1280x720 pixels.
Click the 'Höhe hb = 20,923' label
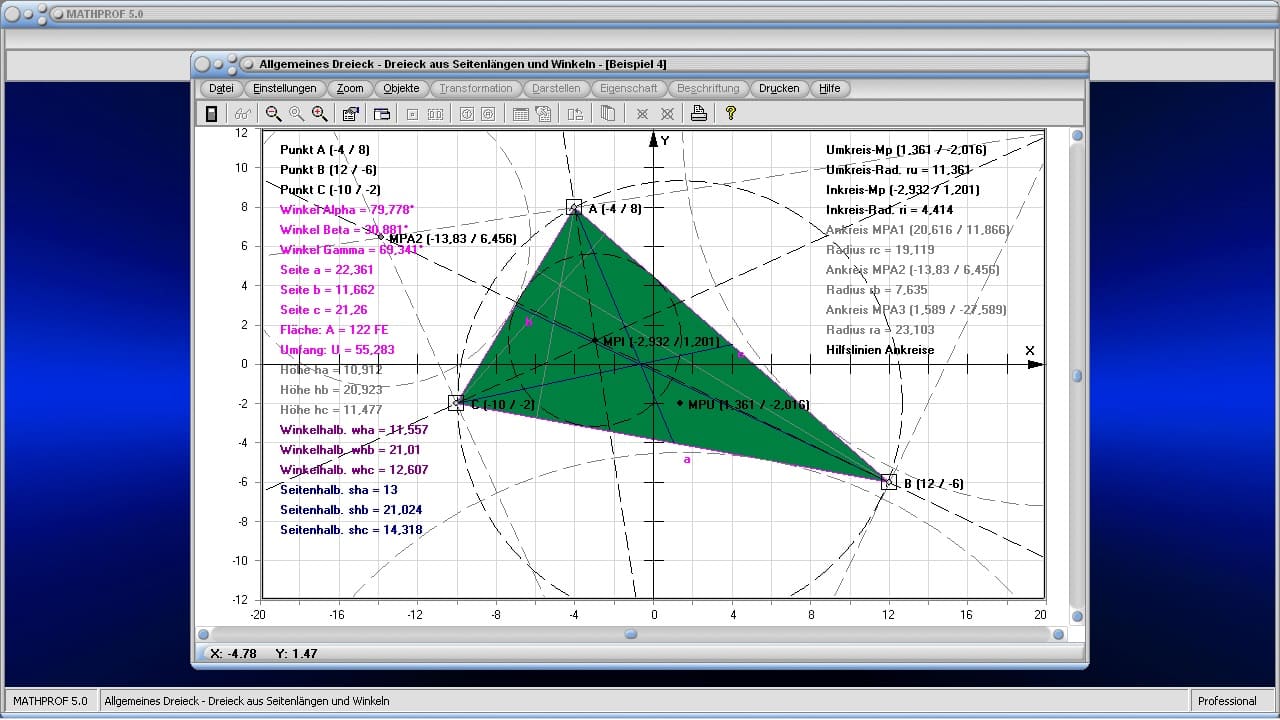pos(330,390)
